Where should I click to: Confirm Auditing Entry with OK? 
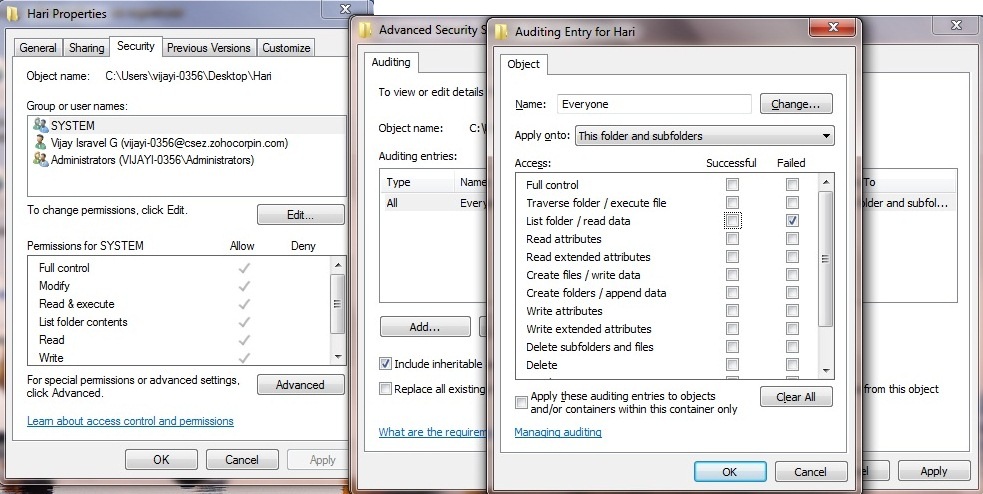pos(730,471)
